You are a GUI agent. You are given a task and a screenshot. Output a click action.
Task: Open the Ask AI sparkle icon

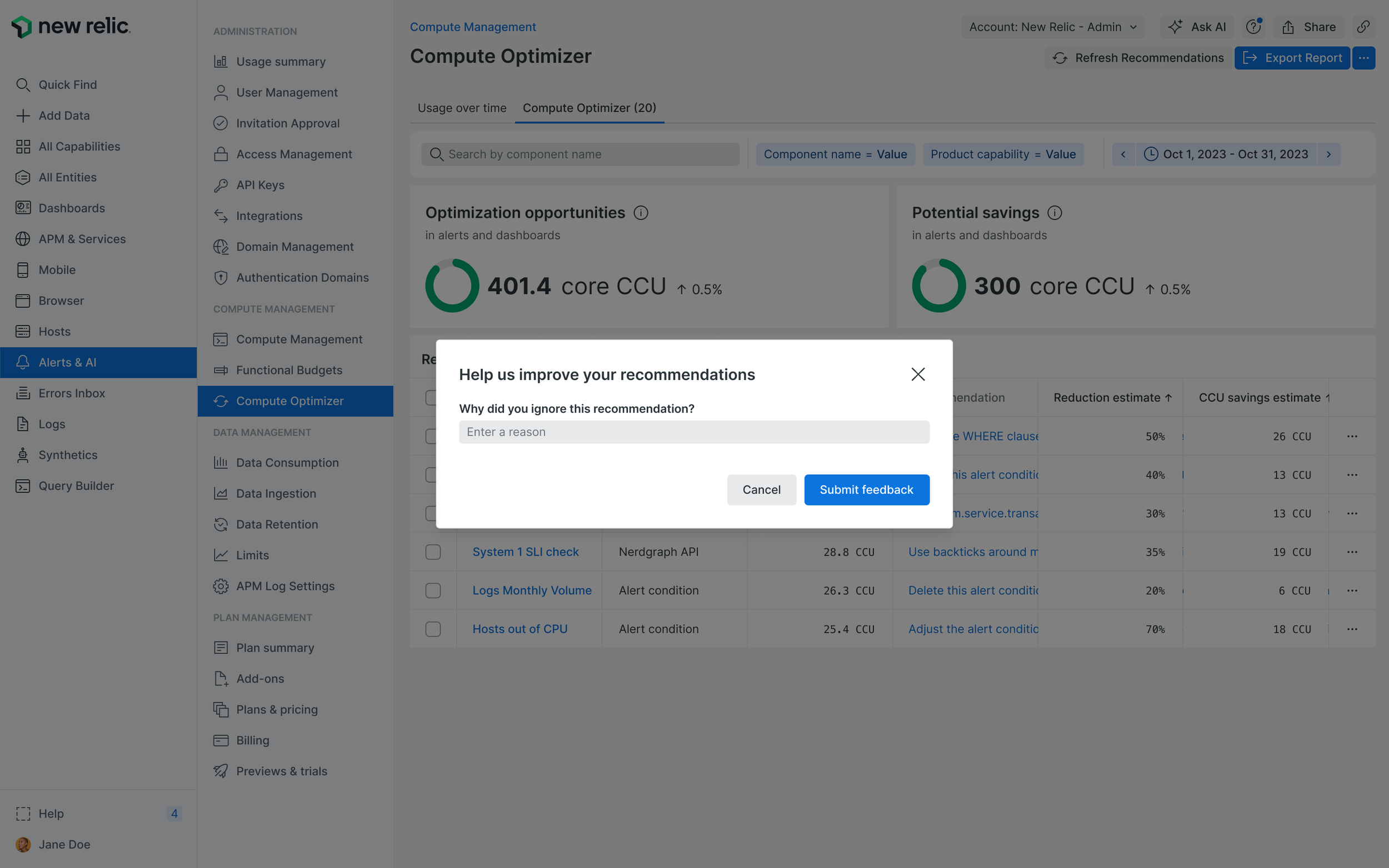[1175, 27]
